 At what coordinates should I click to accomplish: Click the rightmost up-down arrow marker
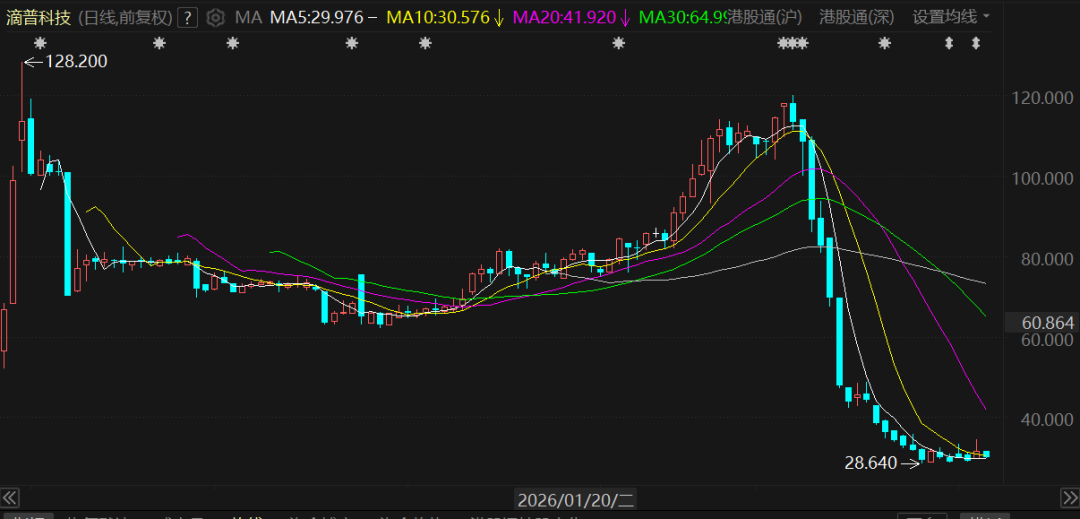[976, 43]
